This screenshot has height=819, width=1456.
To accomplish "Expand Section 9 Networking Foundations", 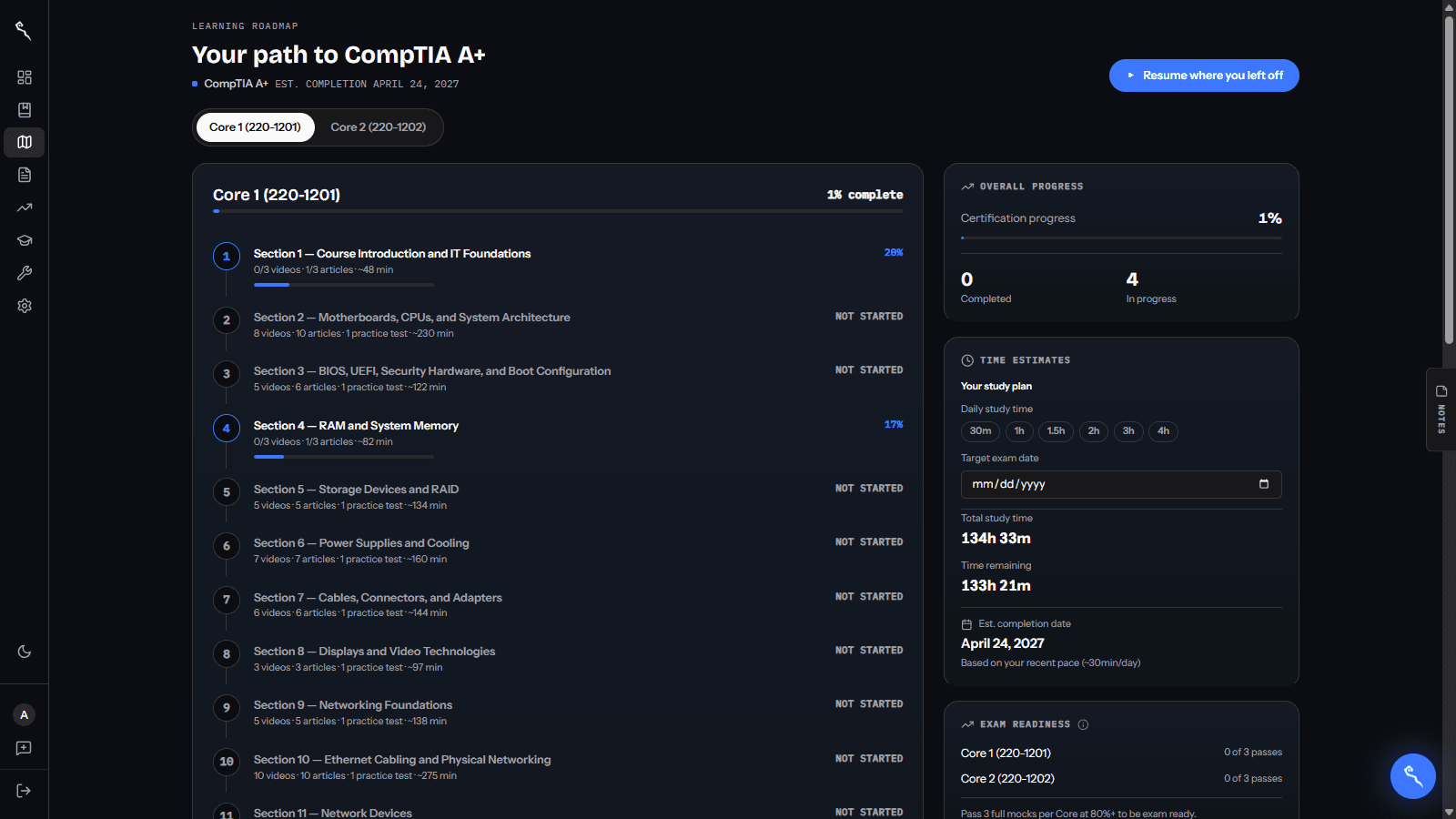I will click(x=558, y=713).
